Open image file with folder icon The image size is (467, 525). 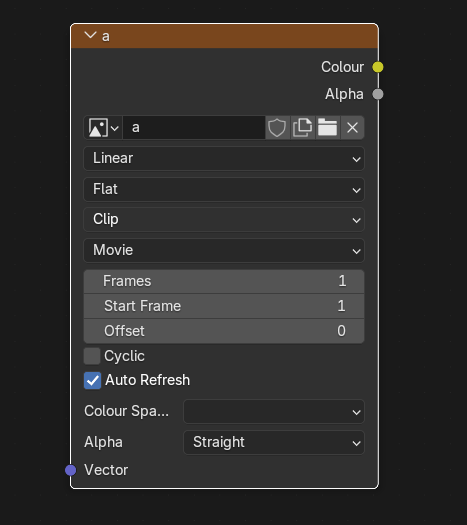[327, 128]
